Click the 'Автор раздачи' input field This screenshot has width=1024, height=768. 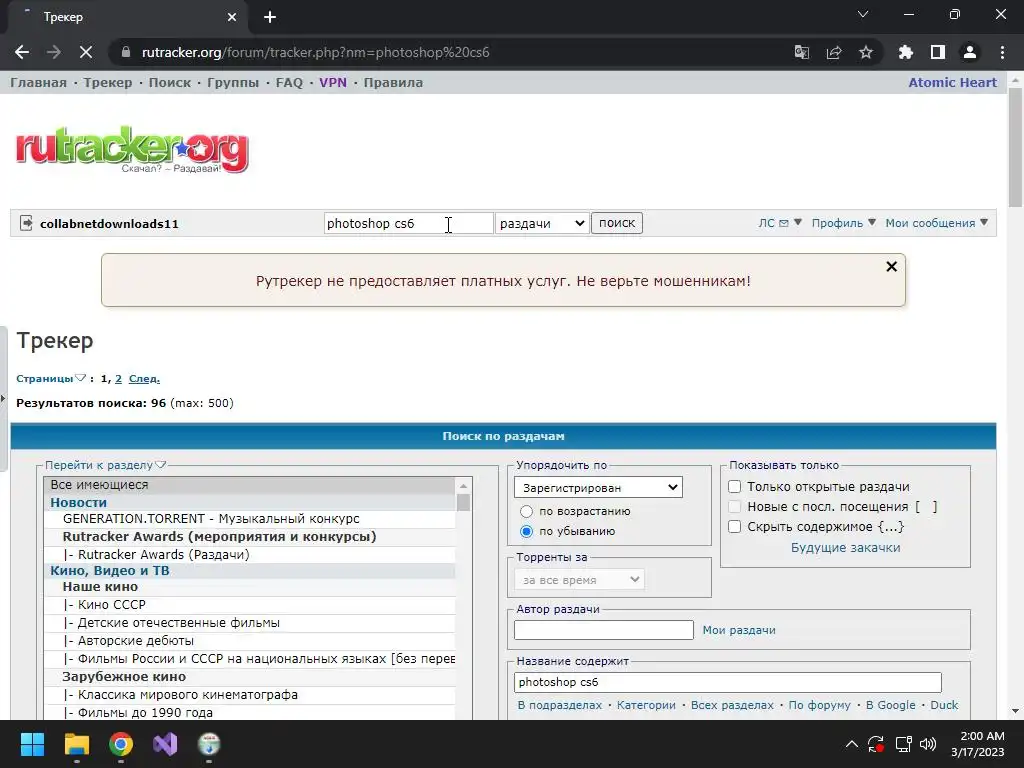click(x=604, y=630)
